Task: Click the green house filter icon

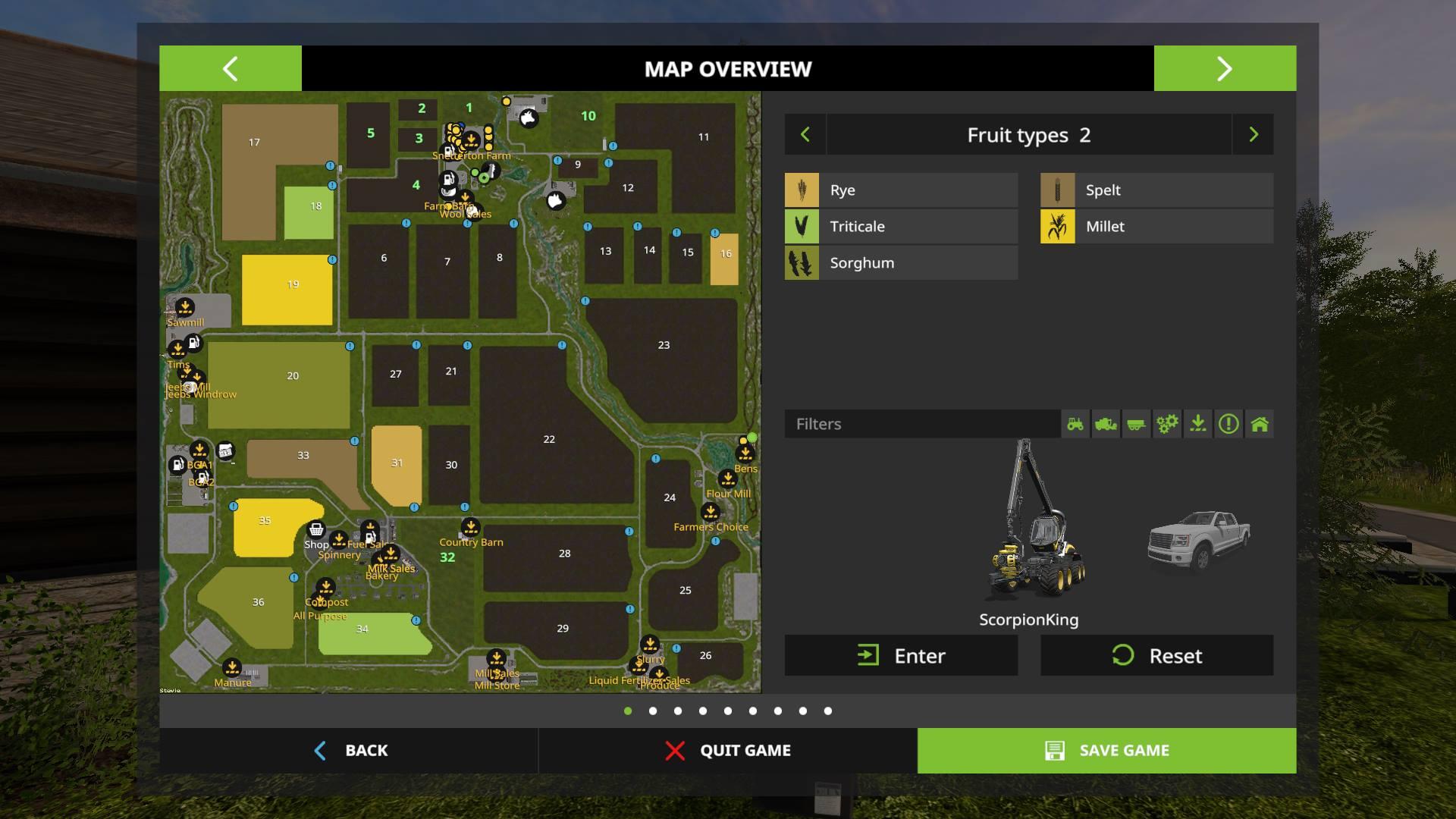Action: (x=1259, y=424)
